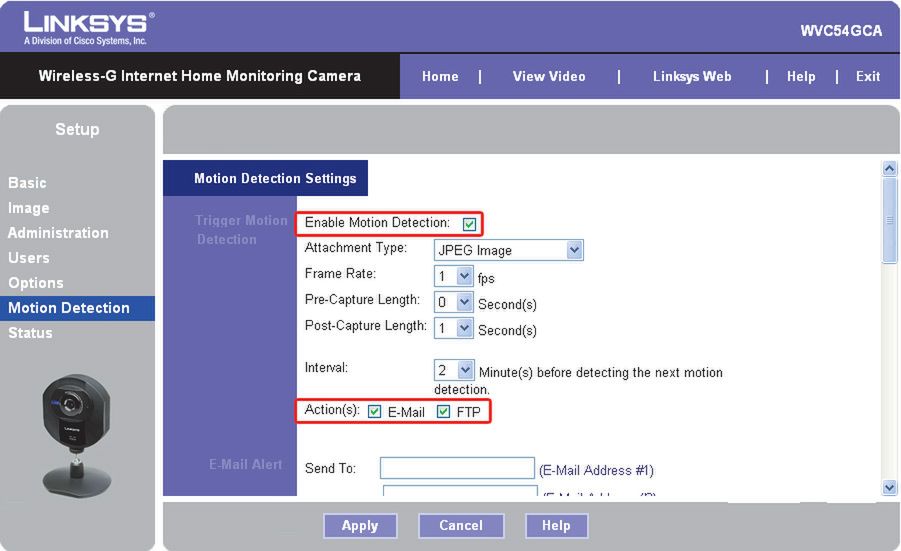Open the Attachment Type dropdown
The width and height of the screenshot is (901, 551).
click(x=509, y=250)
